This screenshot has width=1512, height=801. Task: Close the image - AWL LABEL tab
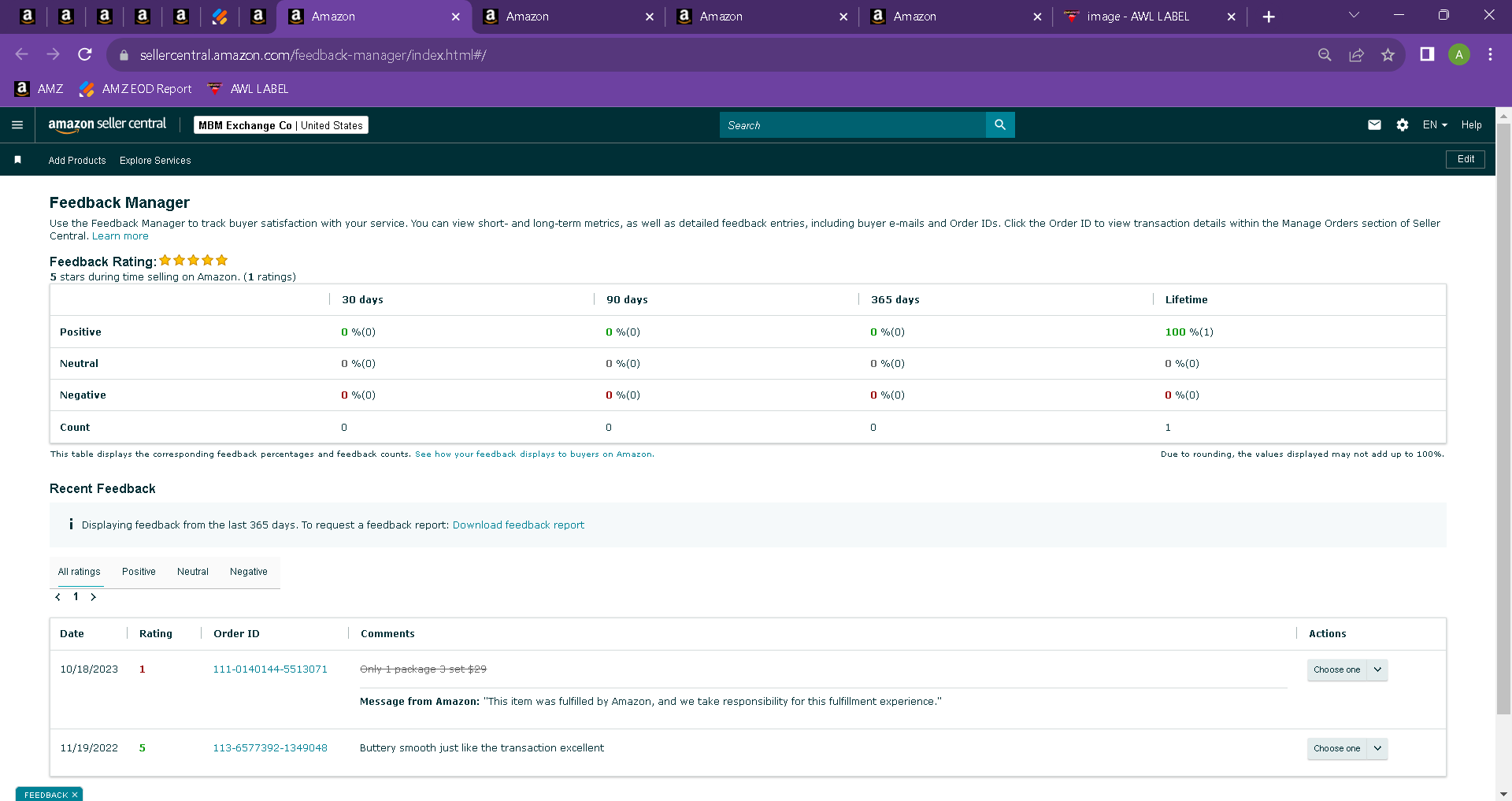point(1232,17)
